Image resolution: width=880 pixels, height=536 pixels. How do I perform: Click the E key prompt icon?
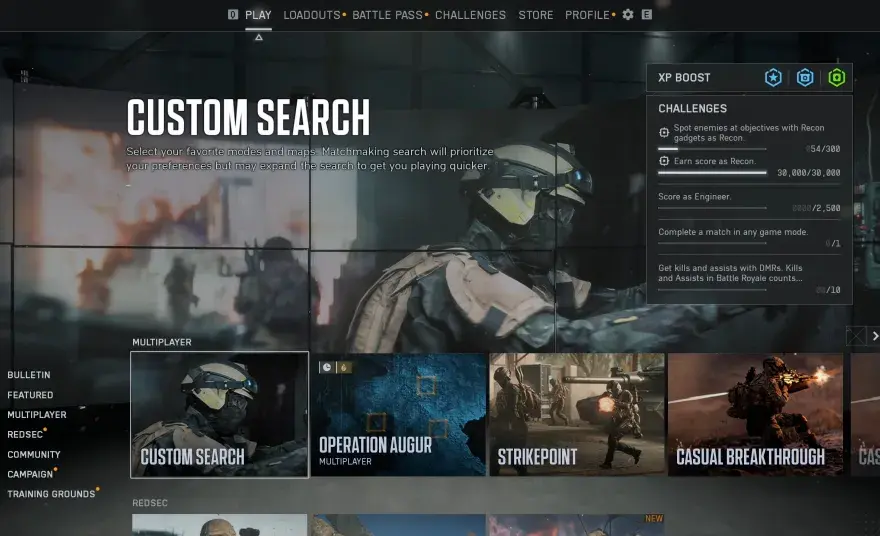(647, 15)
